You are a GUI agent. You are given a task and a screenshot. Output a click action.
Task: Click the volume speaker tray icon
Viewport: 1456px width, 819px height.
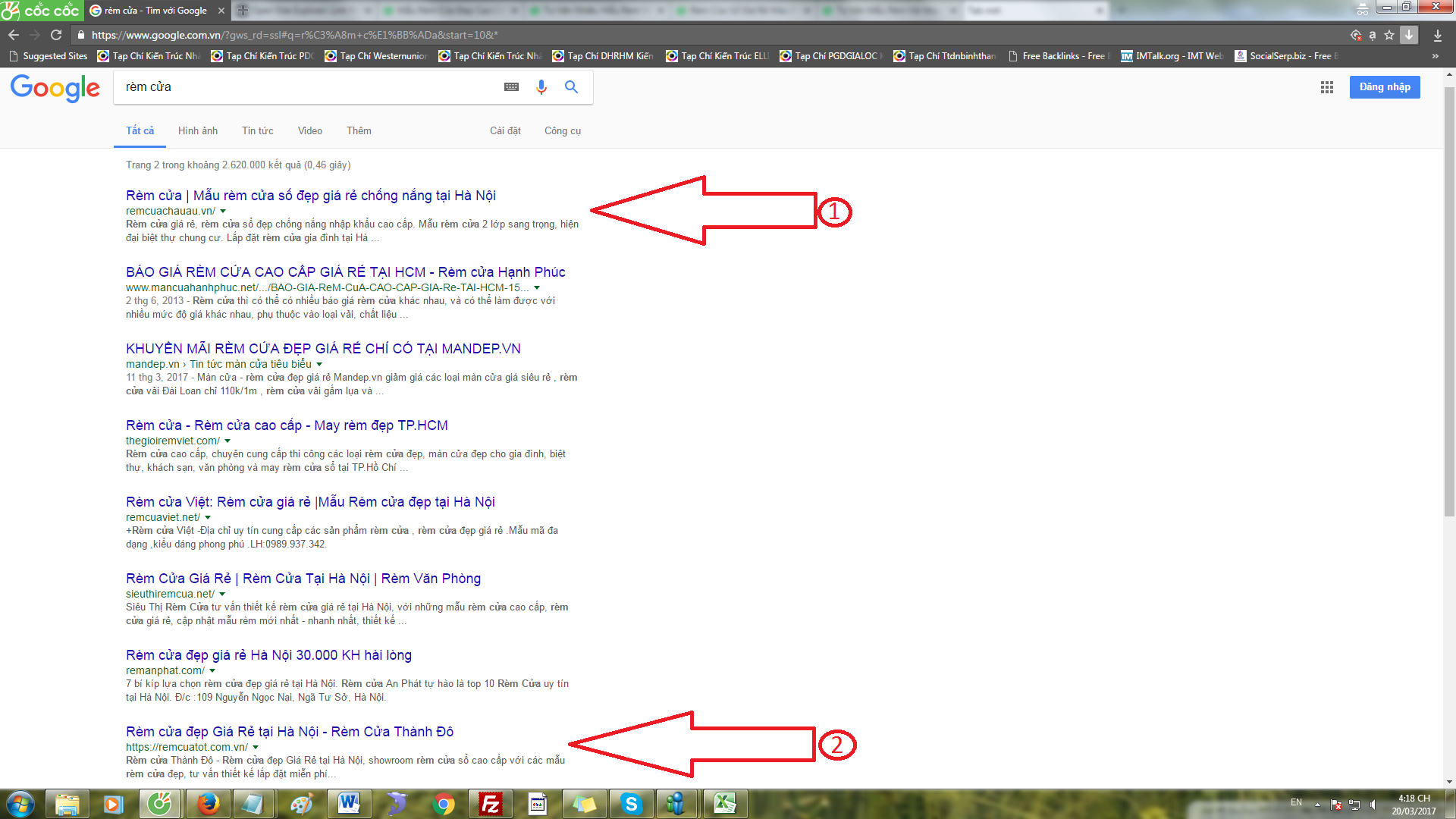point(1373,805)
